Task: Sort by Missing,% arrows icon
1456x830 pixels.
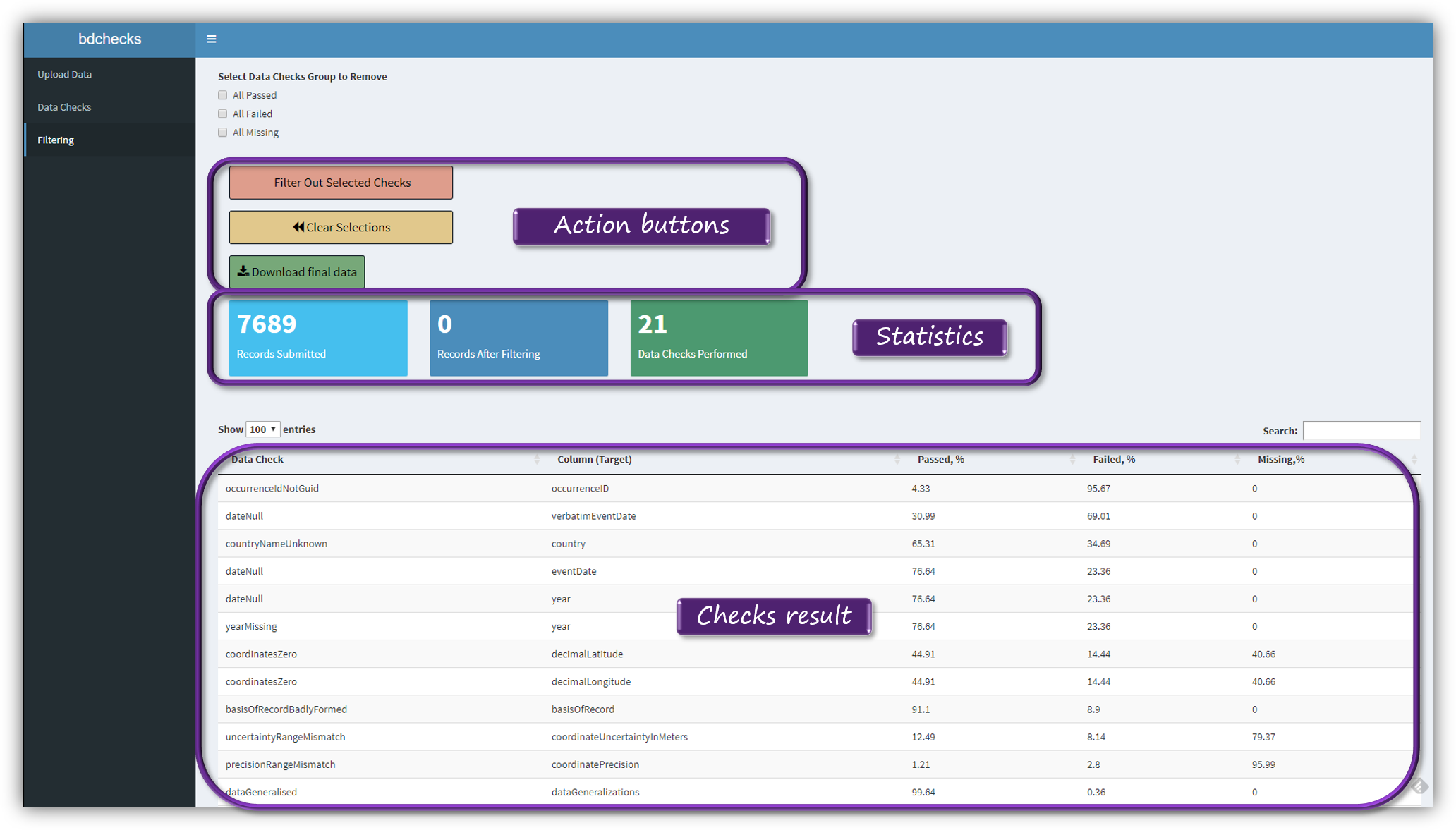Action: coord(1414,460)
